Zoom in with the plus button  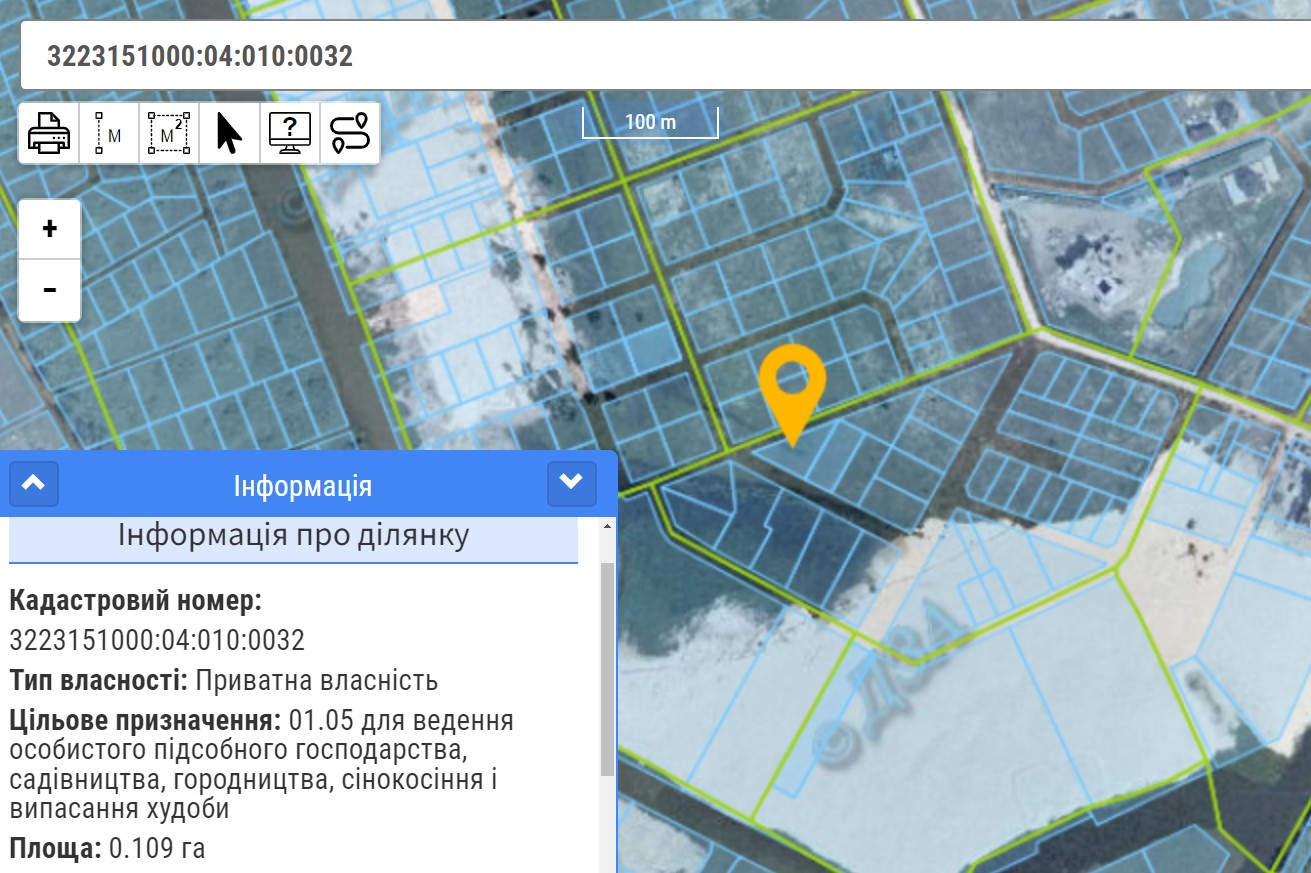pos(49,229)
